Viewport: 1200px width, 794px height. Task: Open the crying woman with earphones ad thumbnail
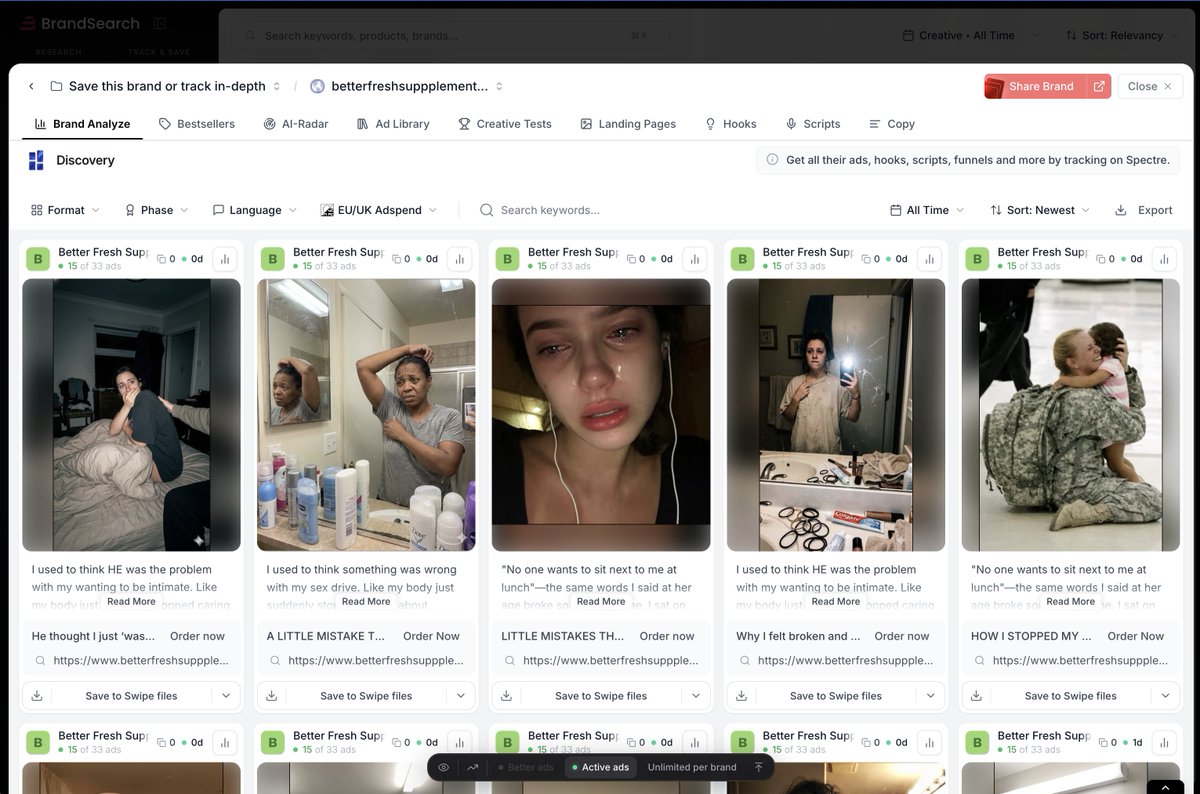coord(601,415)
